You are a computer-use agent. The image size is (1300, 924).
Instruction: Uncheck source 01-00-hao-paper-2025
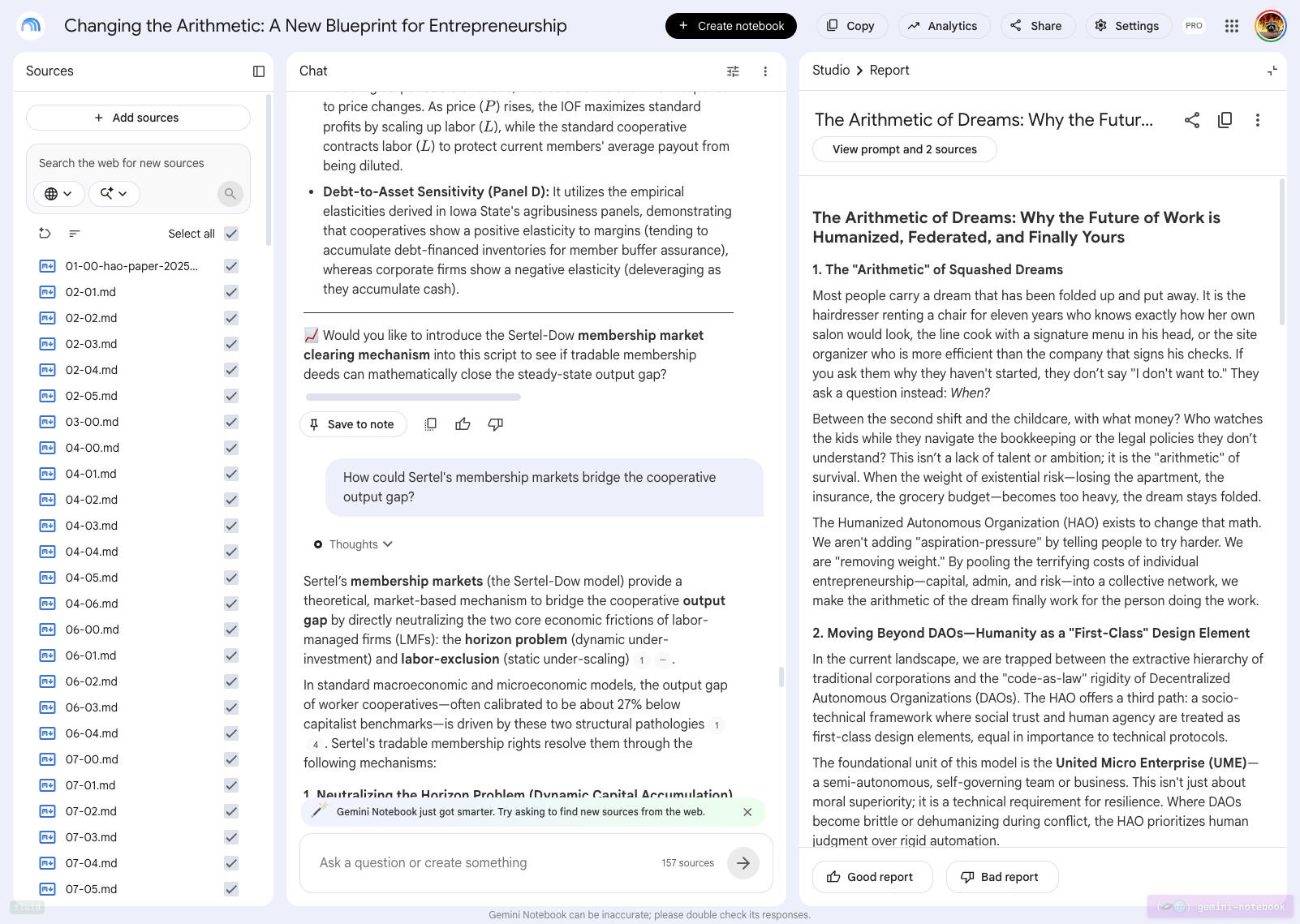click(231, 266)
